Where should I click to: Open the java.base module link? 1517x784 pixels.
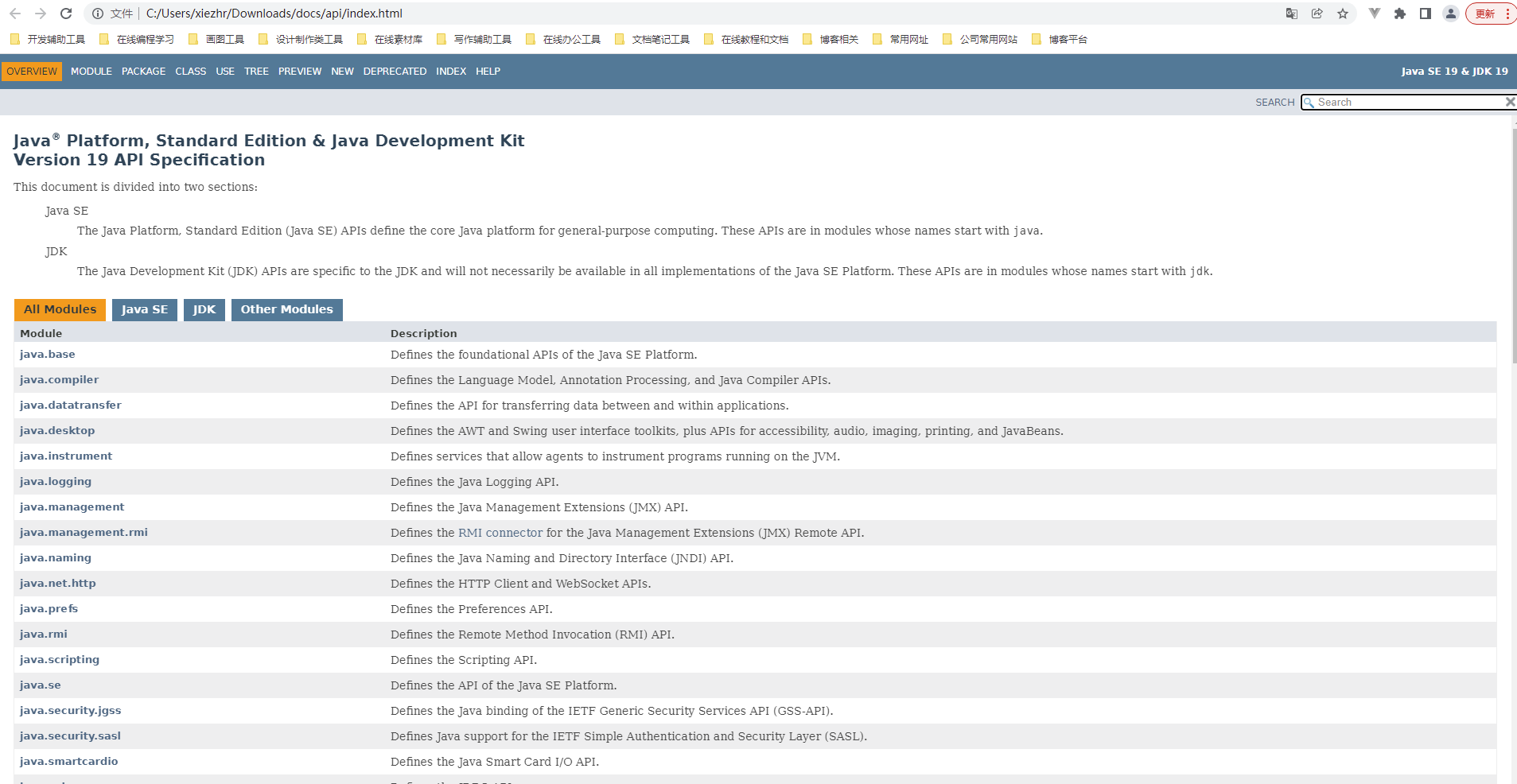[48, 355]
